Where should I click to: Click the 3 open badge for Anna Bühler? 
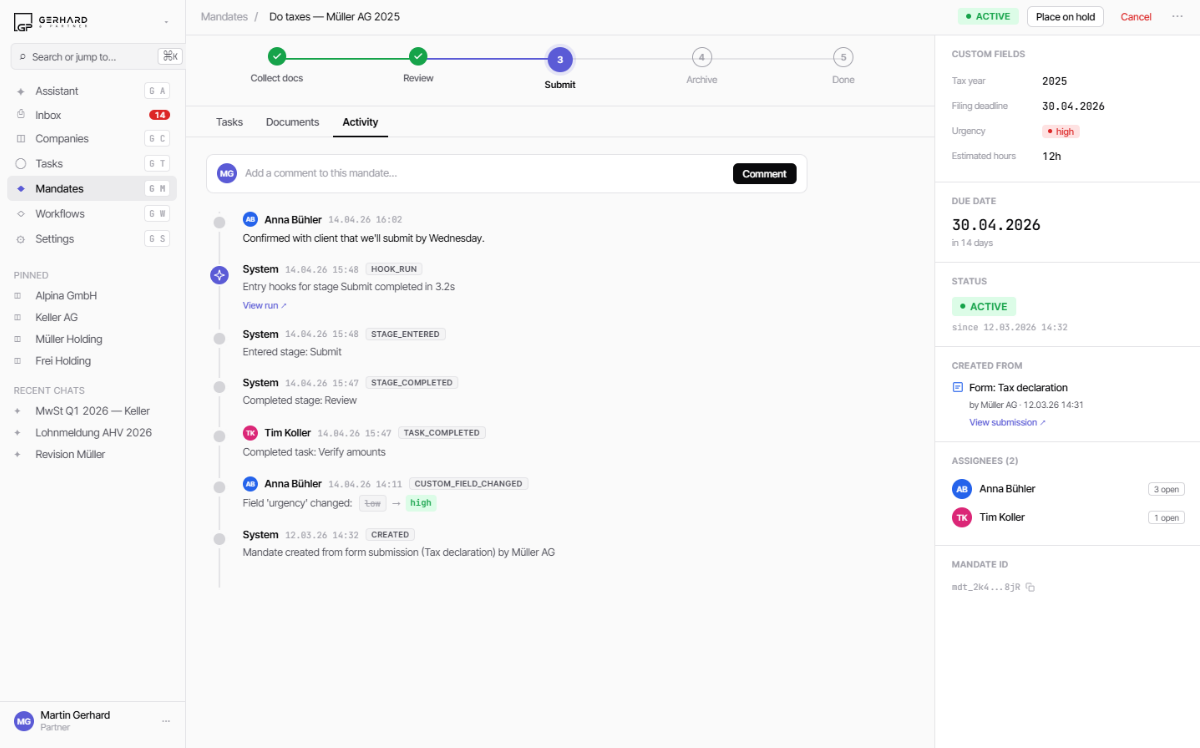point(1166,489)
